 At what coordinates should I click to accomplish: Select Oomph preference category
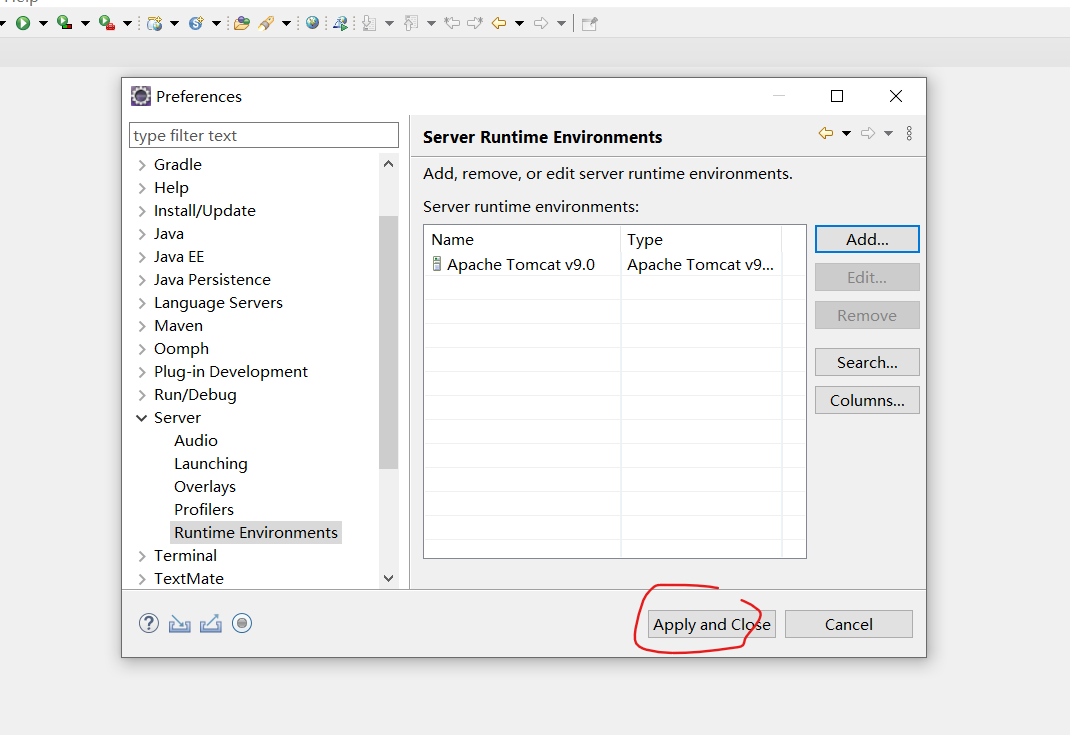click(x=182, y=349)
